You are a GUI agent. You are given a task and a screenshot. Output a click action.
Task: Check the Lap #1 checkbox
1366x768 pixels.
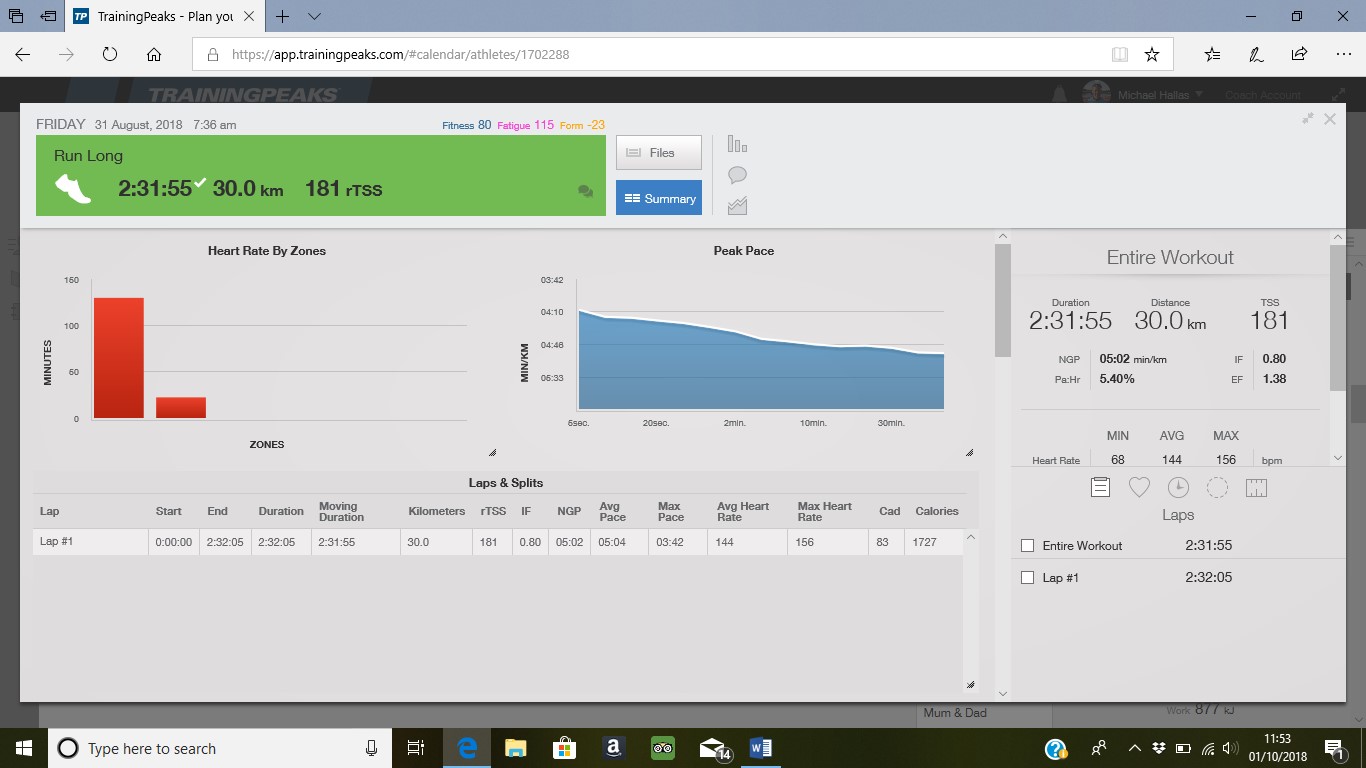tap(1027, 578)
